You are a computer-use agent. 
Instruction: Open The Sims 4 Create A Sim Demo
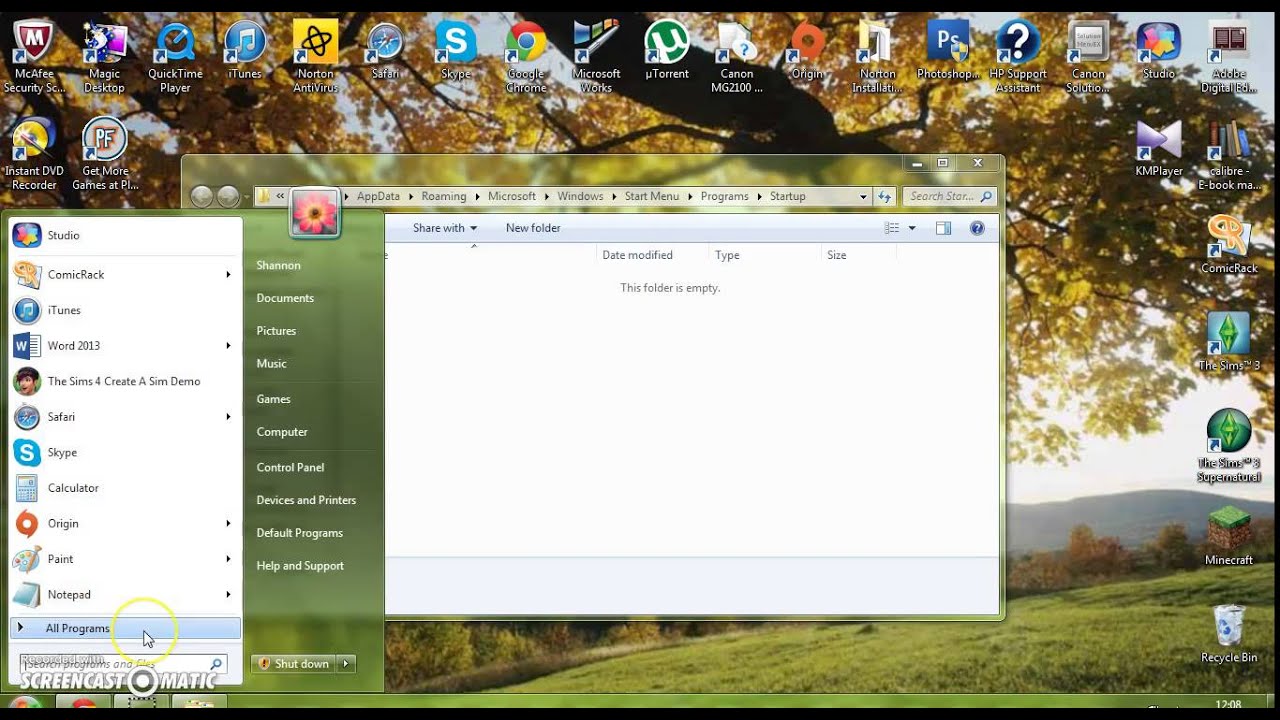tap(125, 381)
